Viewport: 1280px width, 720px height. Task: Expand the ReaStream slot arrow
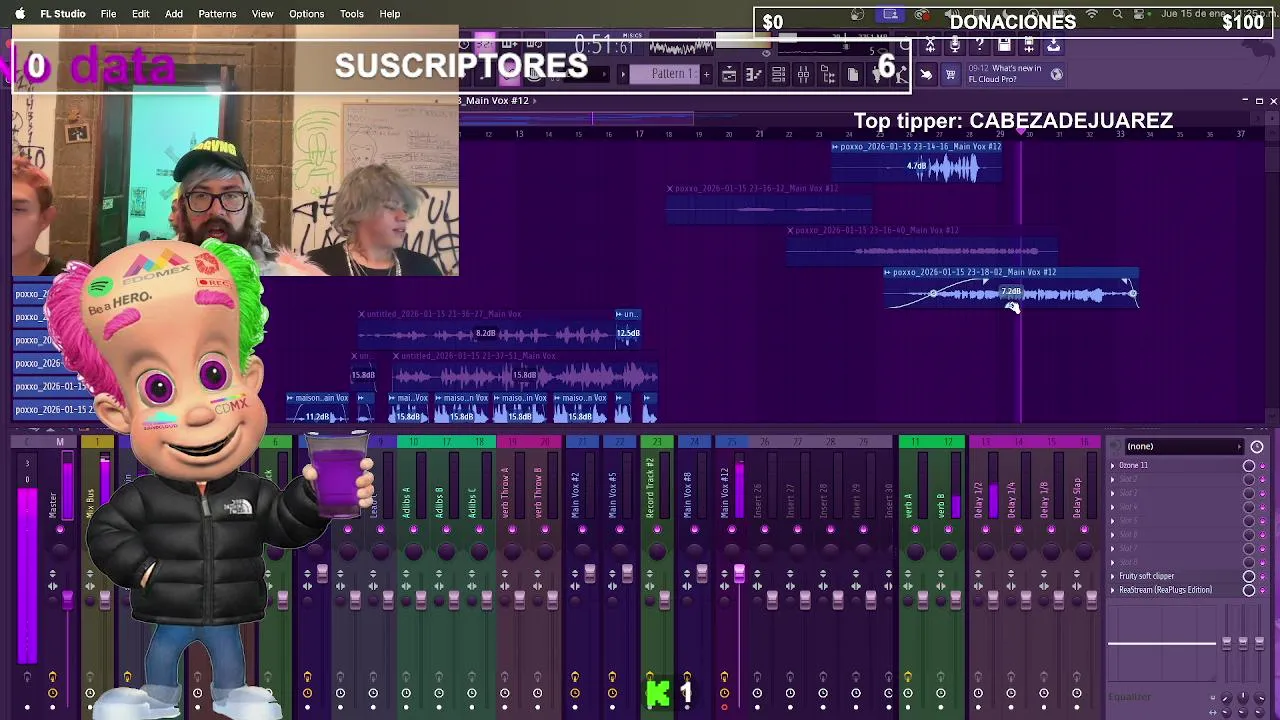(1112, 591)
